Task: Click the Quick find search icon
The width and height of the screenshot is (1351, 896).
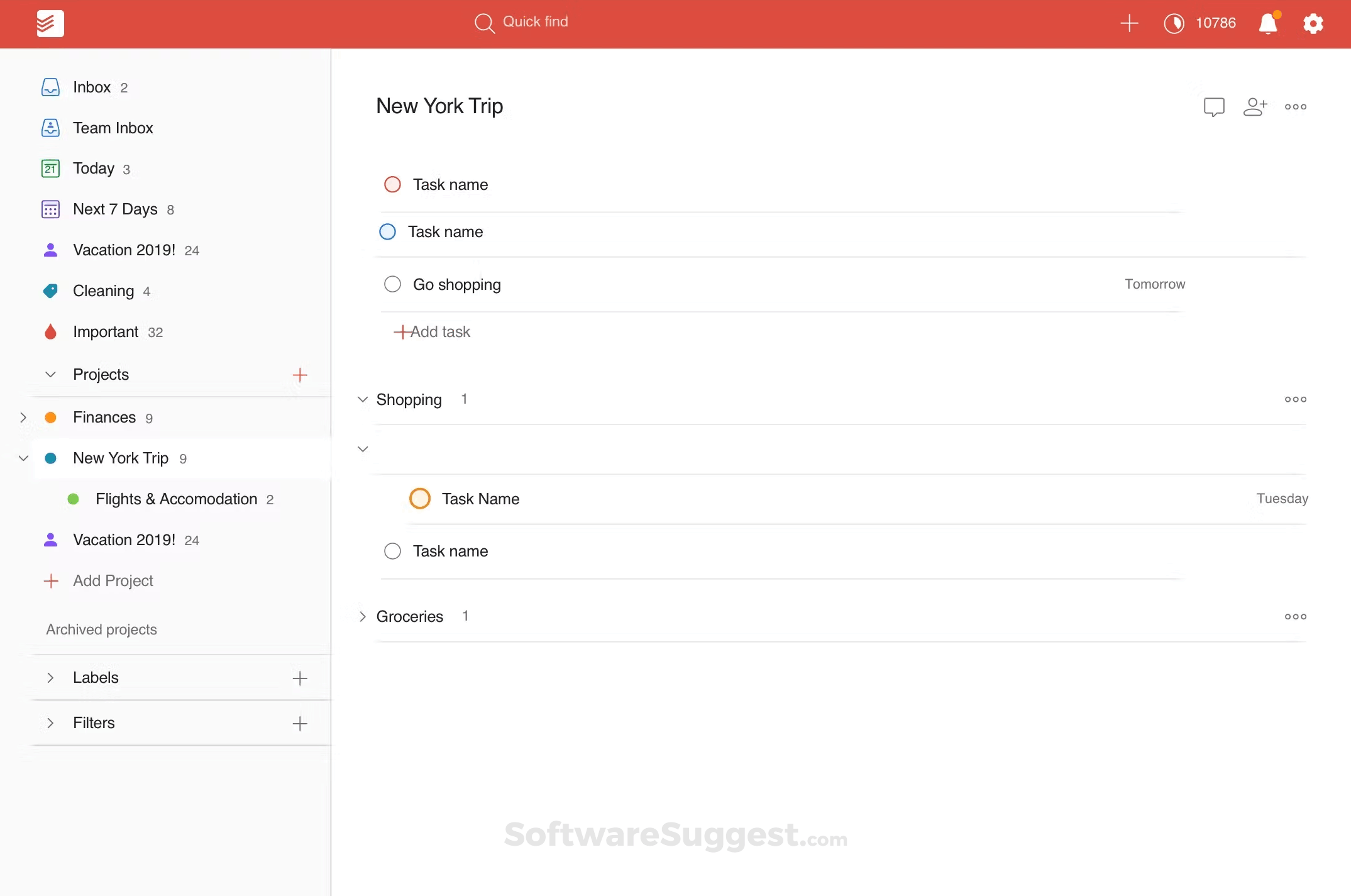Action: [x=484, y=23]
